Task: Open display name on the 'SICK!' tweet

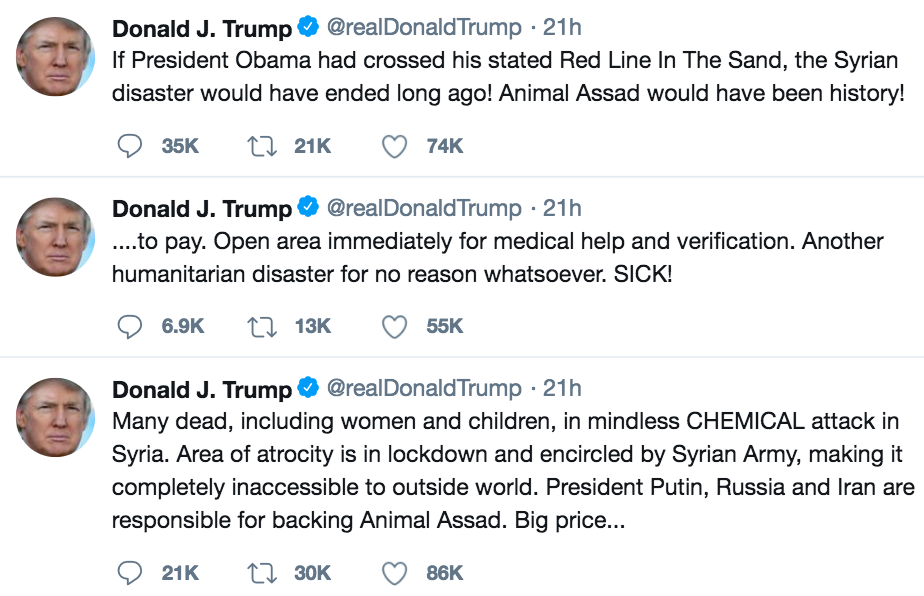Action: click(202, 208)
